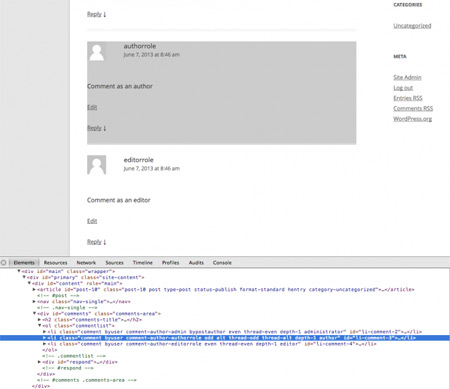
Task: Click the editorrole commenter name
Action: coord(138,160)
